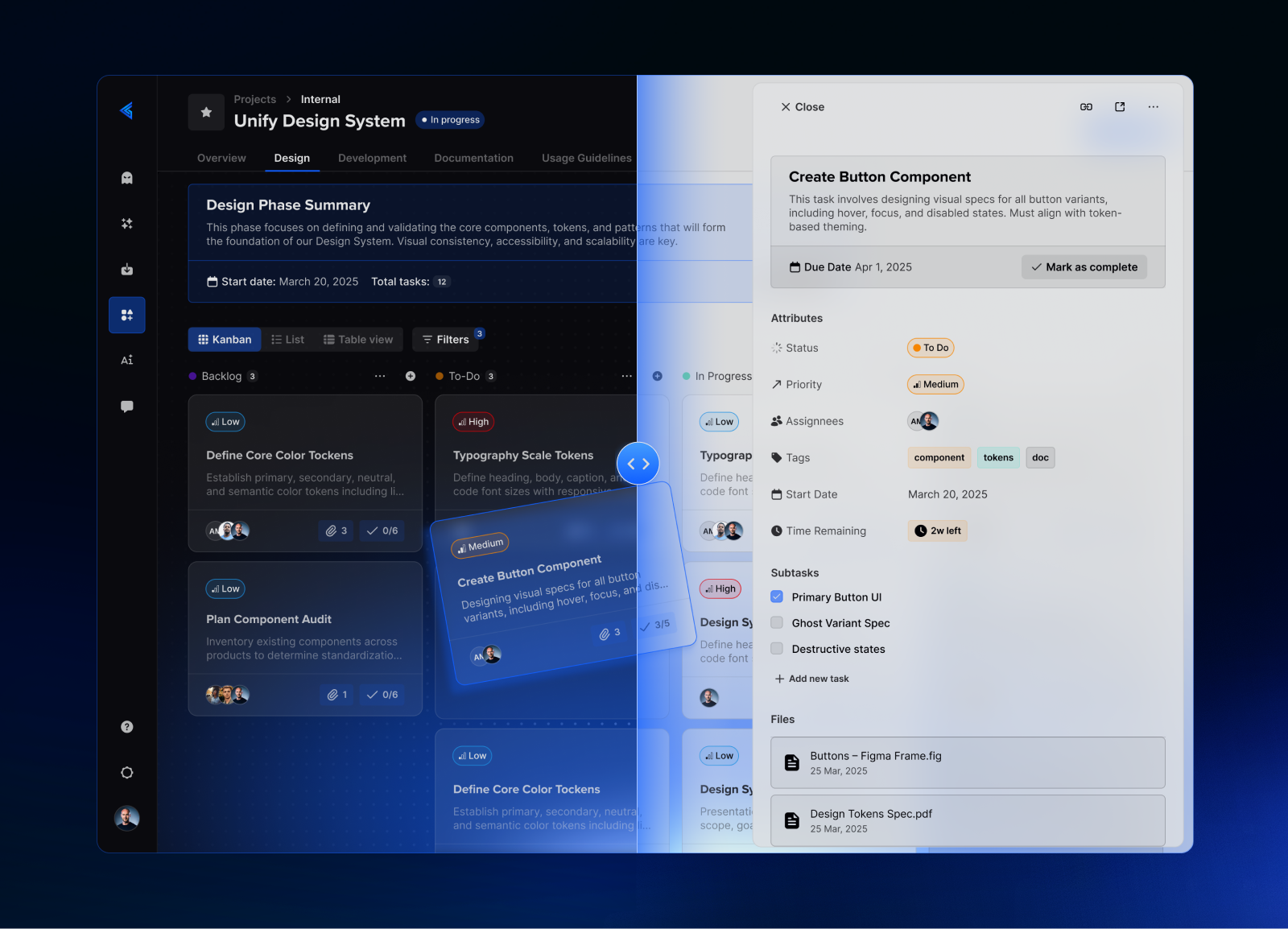Screen dimensions: 1288x929
Task: Open the Settings gear icon
Action: click(x=126, y=772)
